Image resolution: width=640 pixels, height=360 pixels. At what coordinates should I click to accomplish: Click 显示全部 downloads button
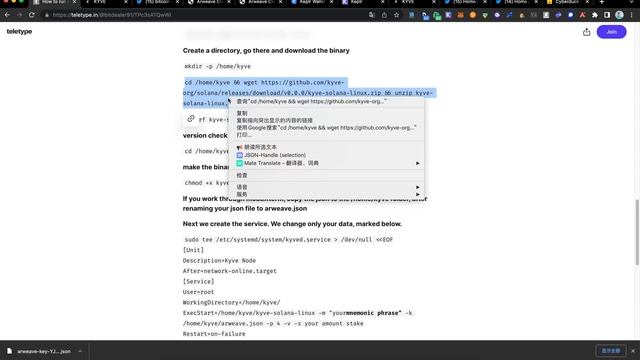pos(611,351)
